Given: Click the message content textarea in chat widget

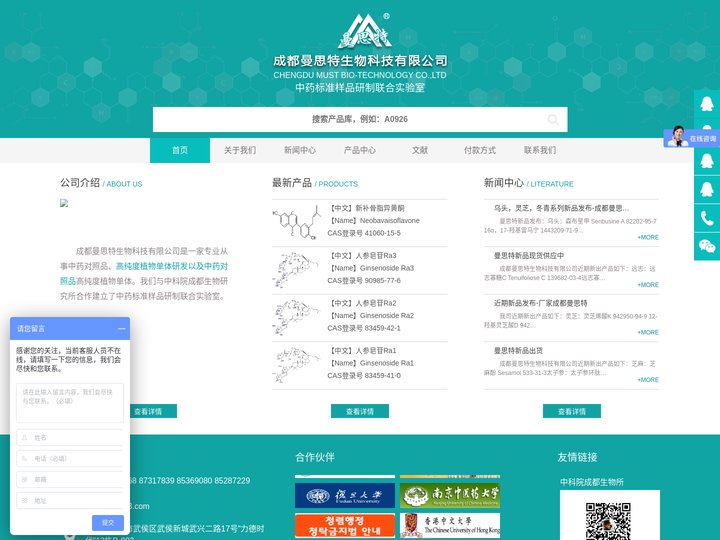Looking at the screenshot, I should click(x=70, y=403).
